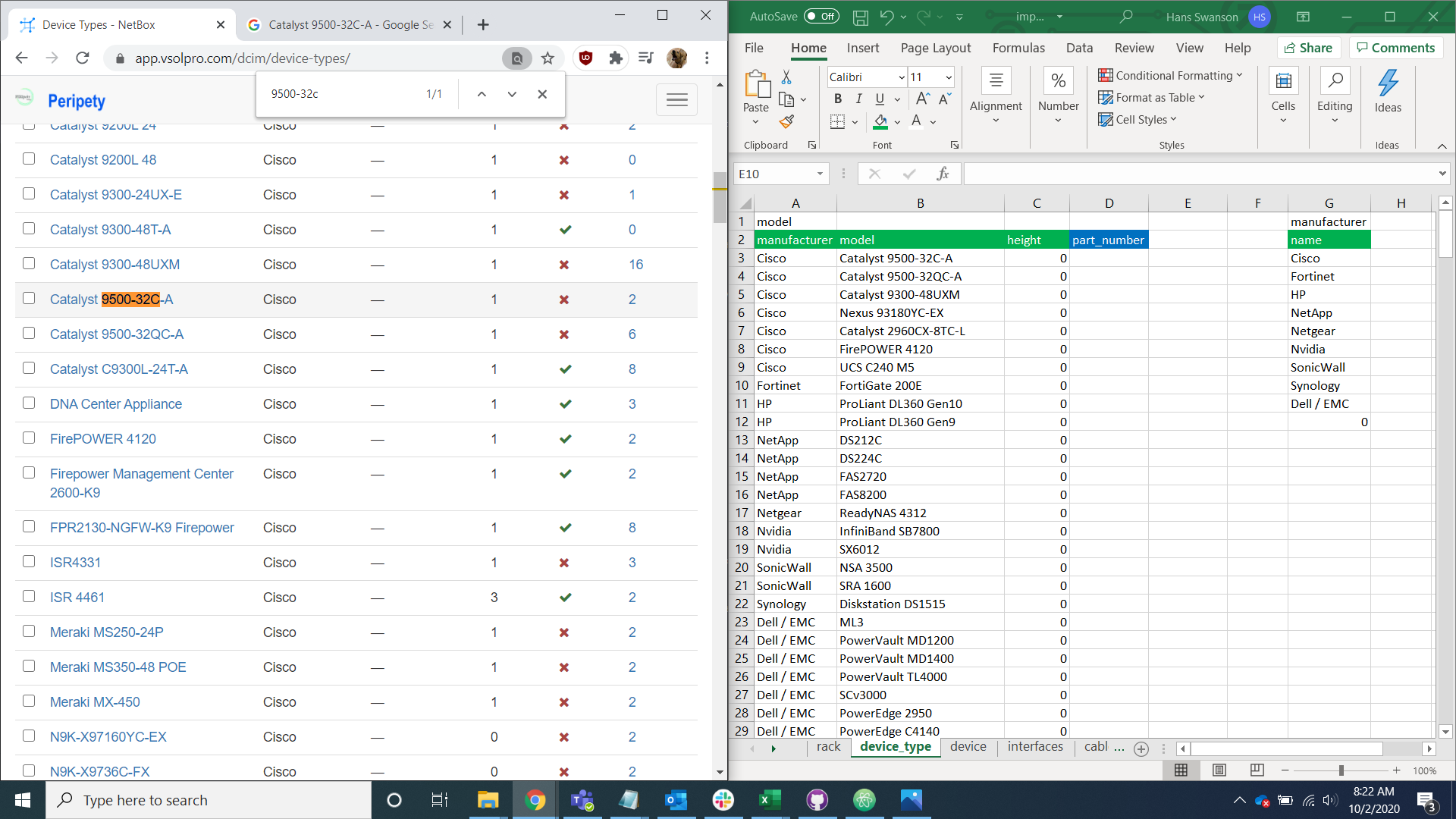Open the Catalyst 9500-32QC-A device type link
The height and width of the screenshot is (819, 1456).
click(117, 334)
